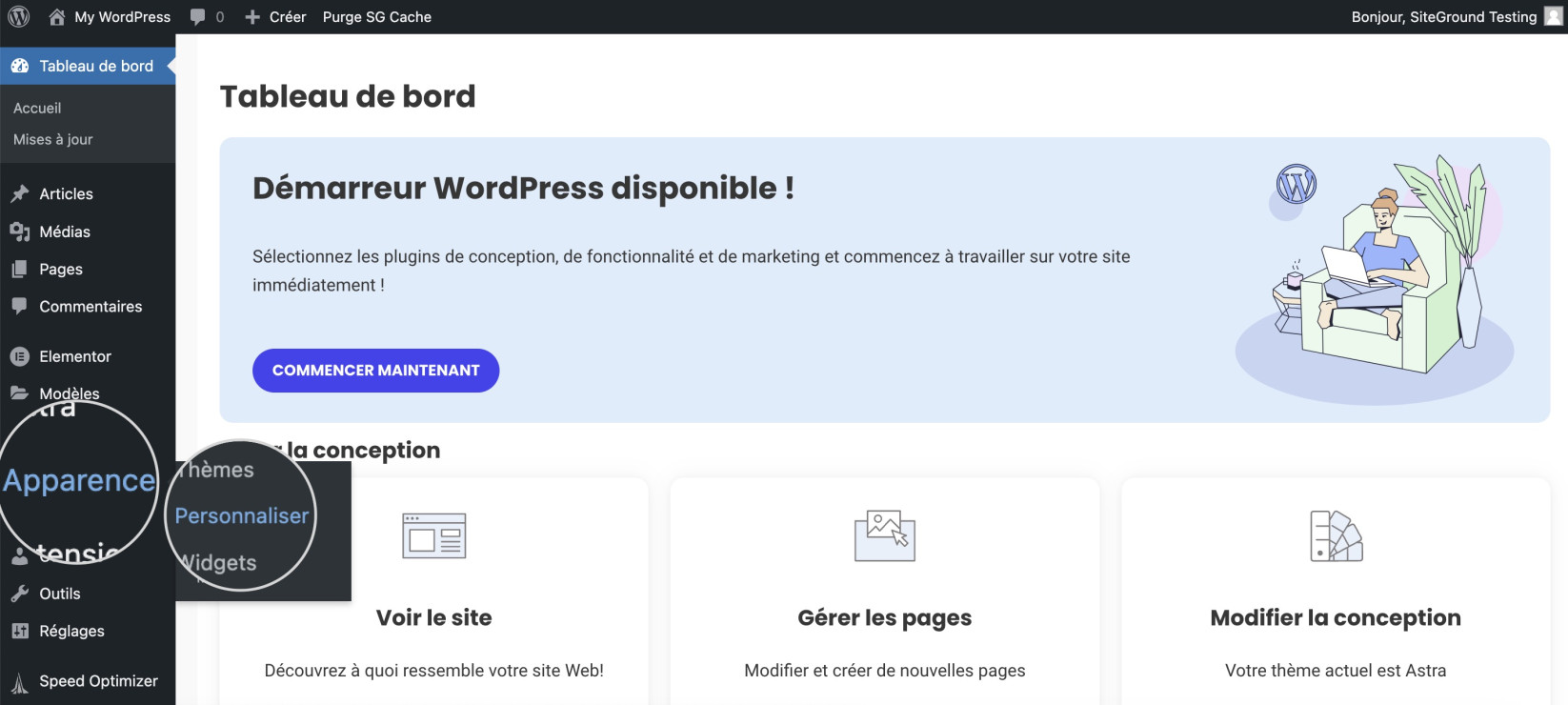Open the Pages menu

(x=61, y=270)
